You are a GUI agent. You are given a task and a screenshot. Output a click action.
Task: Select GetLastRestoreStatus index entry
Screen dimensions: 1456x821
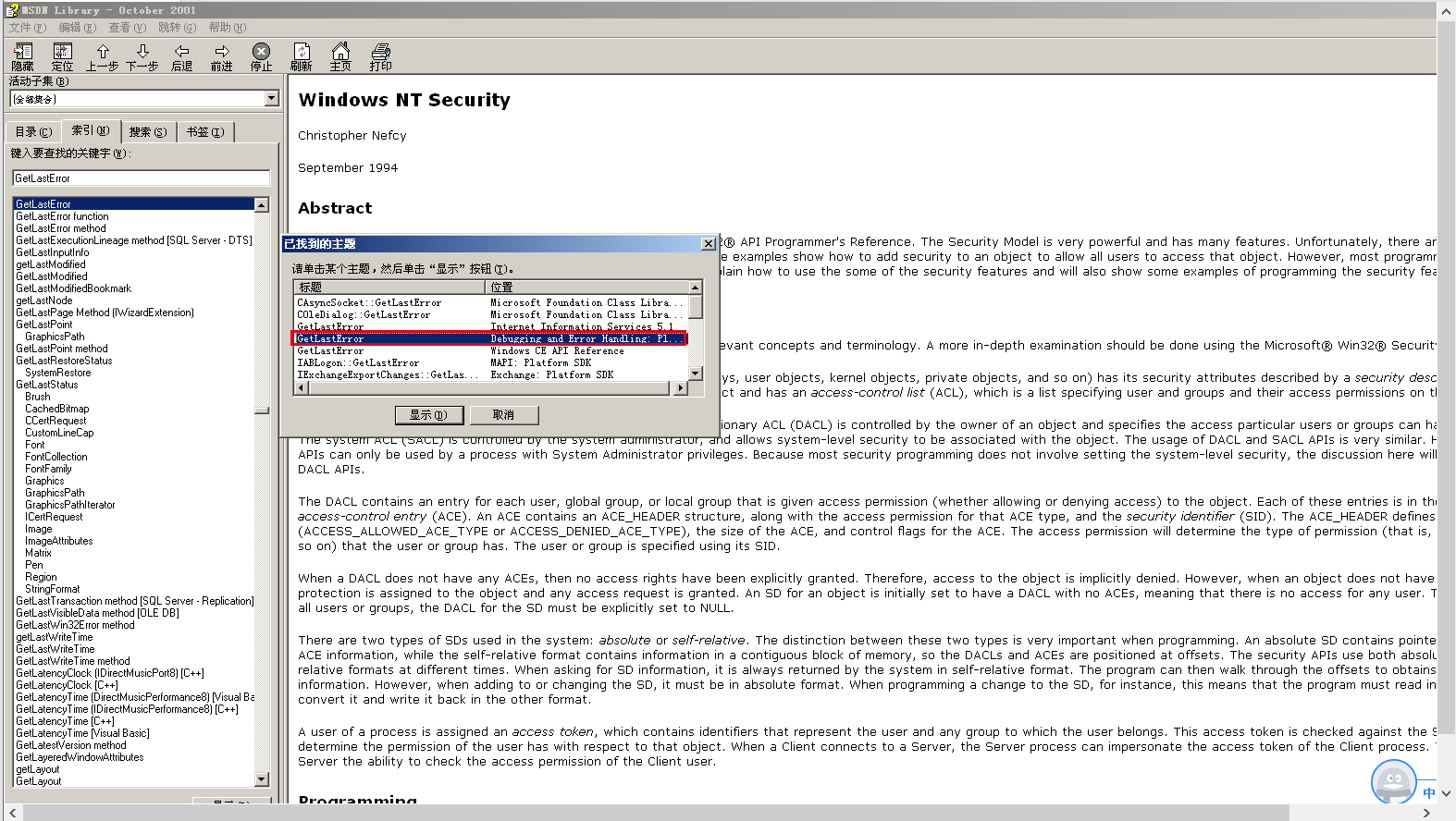tap(64, 361)
